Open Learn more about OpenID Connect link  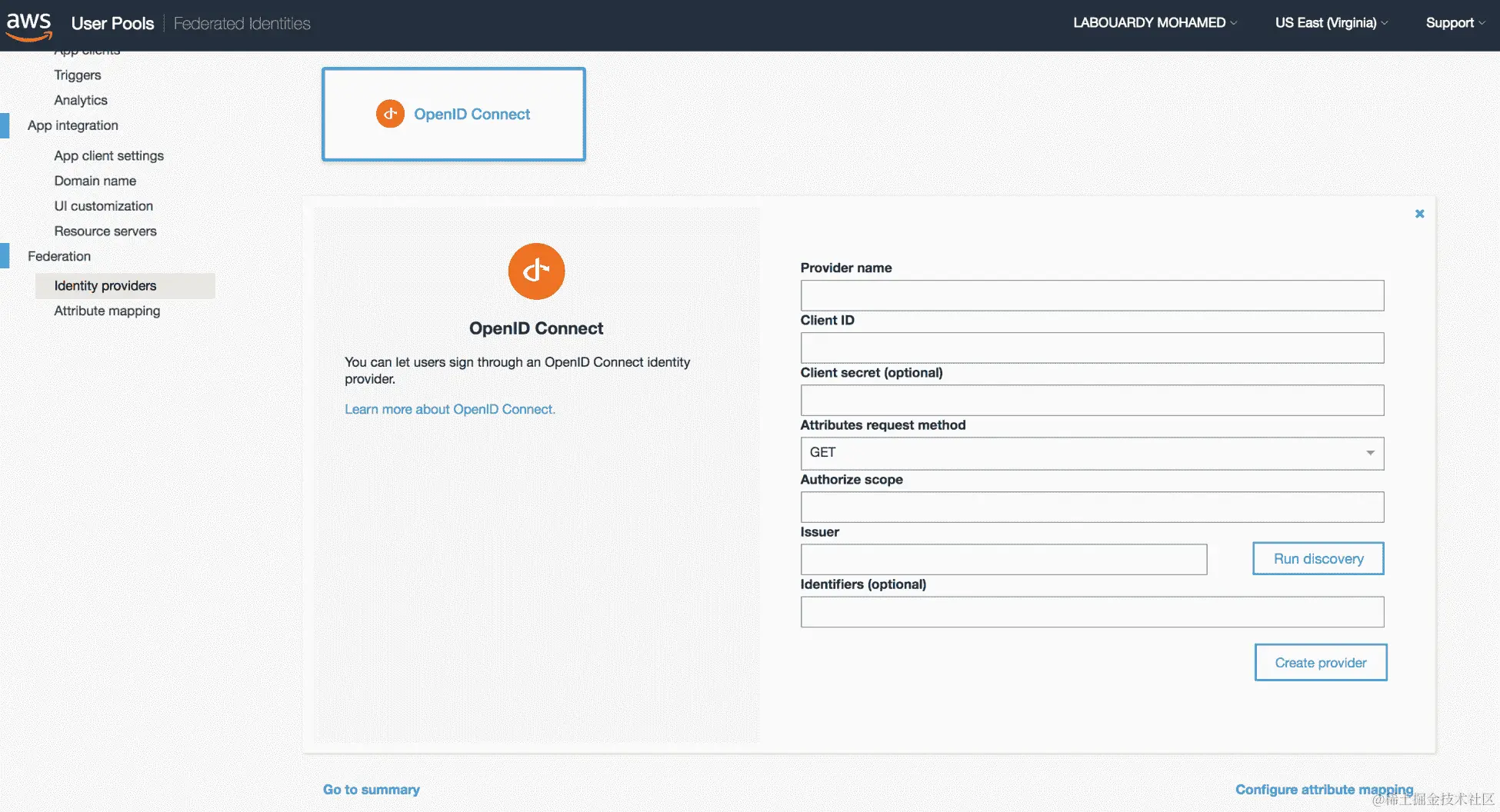(x=450, y=410)
